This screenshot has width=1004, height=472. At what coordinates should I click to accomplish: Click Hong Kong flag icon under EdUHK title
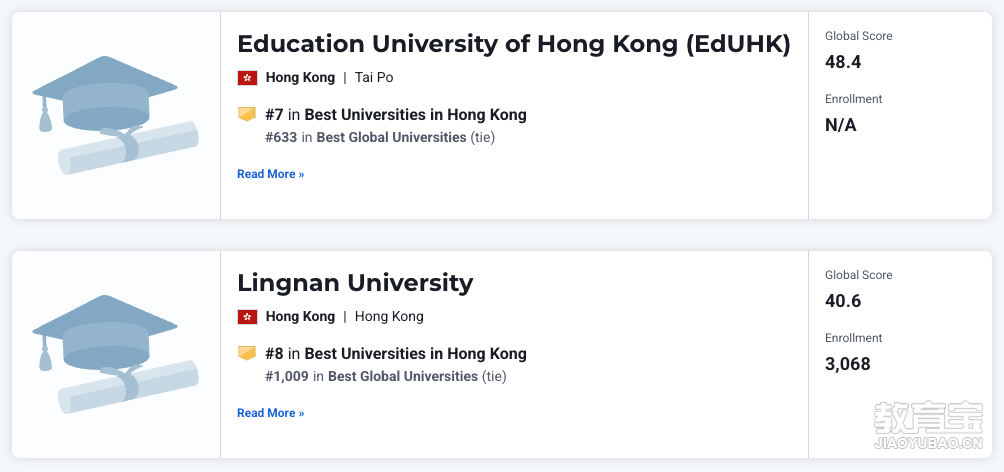point(247,78)
